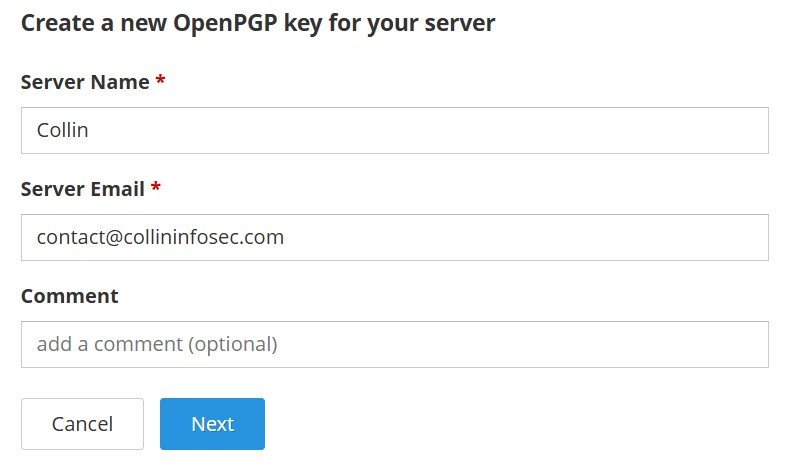
Task: Click the Server Name label
Action: click(x=85, y=83)
